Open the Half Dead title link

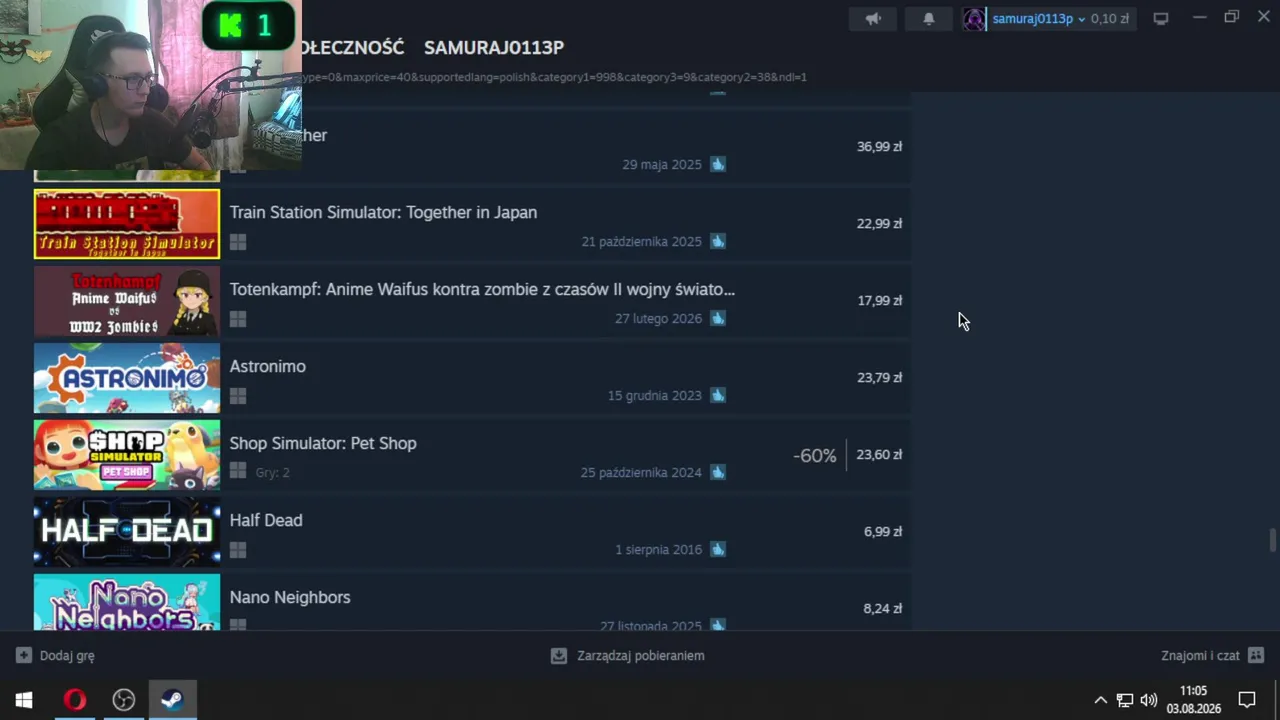(266, 520)
